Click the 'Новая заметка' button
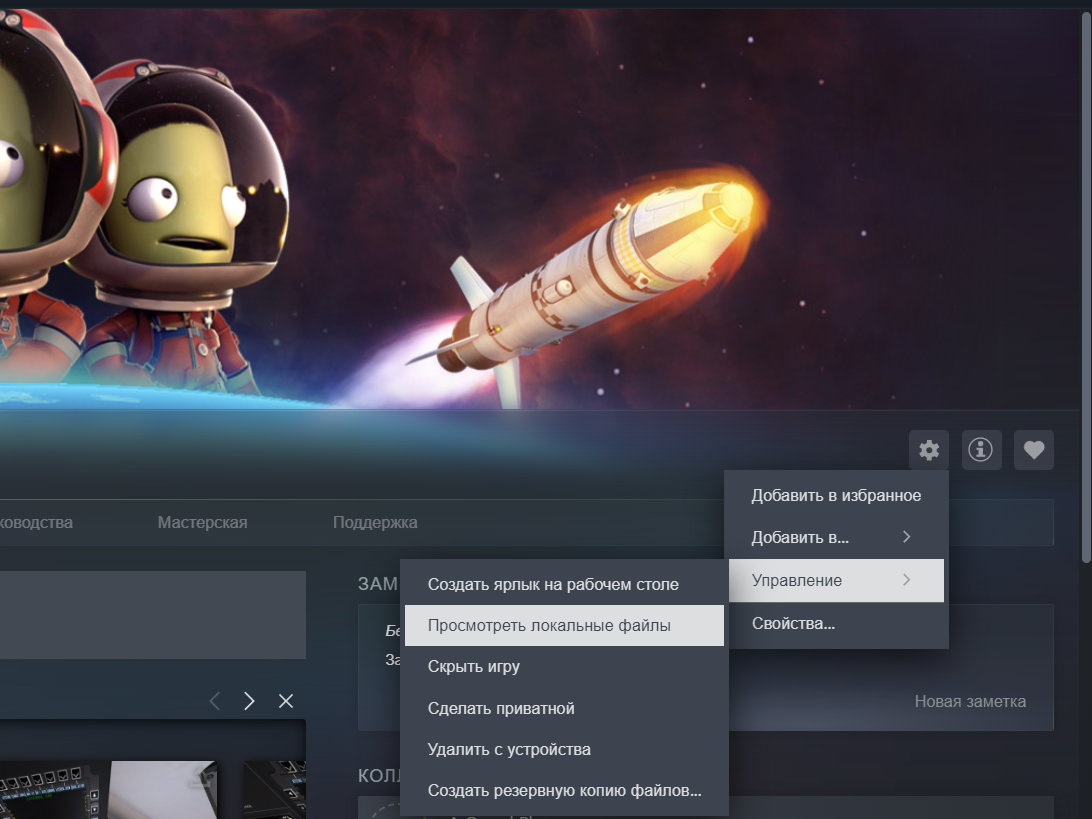This screenshot has height=819, width=1092. (969, 701)
